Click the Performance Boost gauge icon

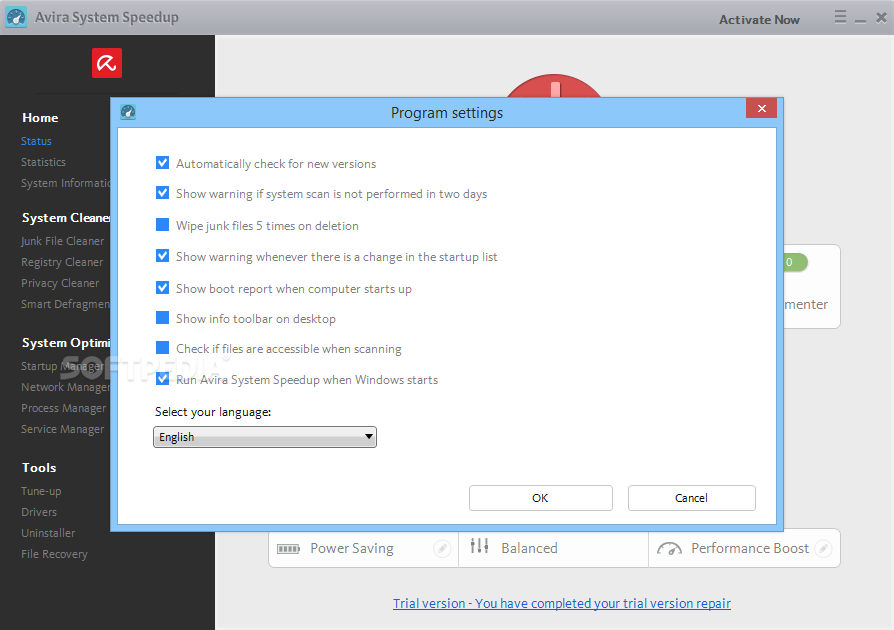(x=669, y=548)
